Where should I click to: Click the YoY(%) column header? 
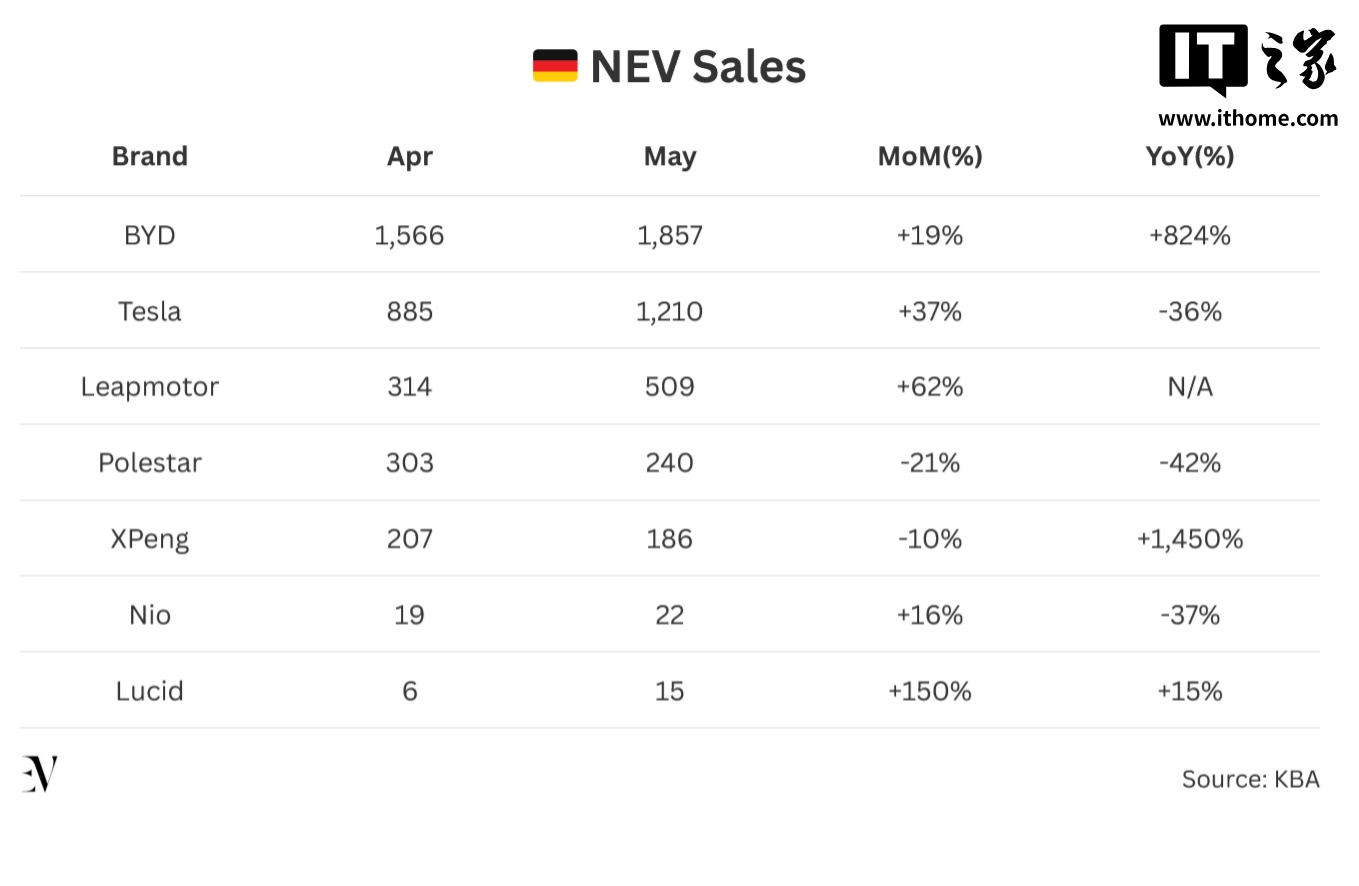(x=1190, y=156)
